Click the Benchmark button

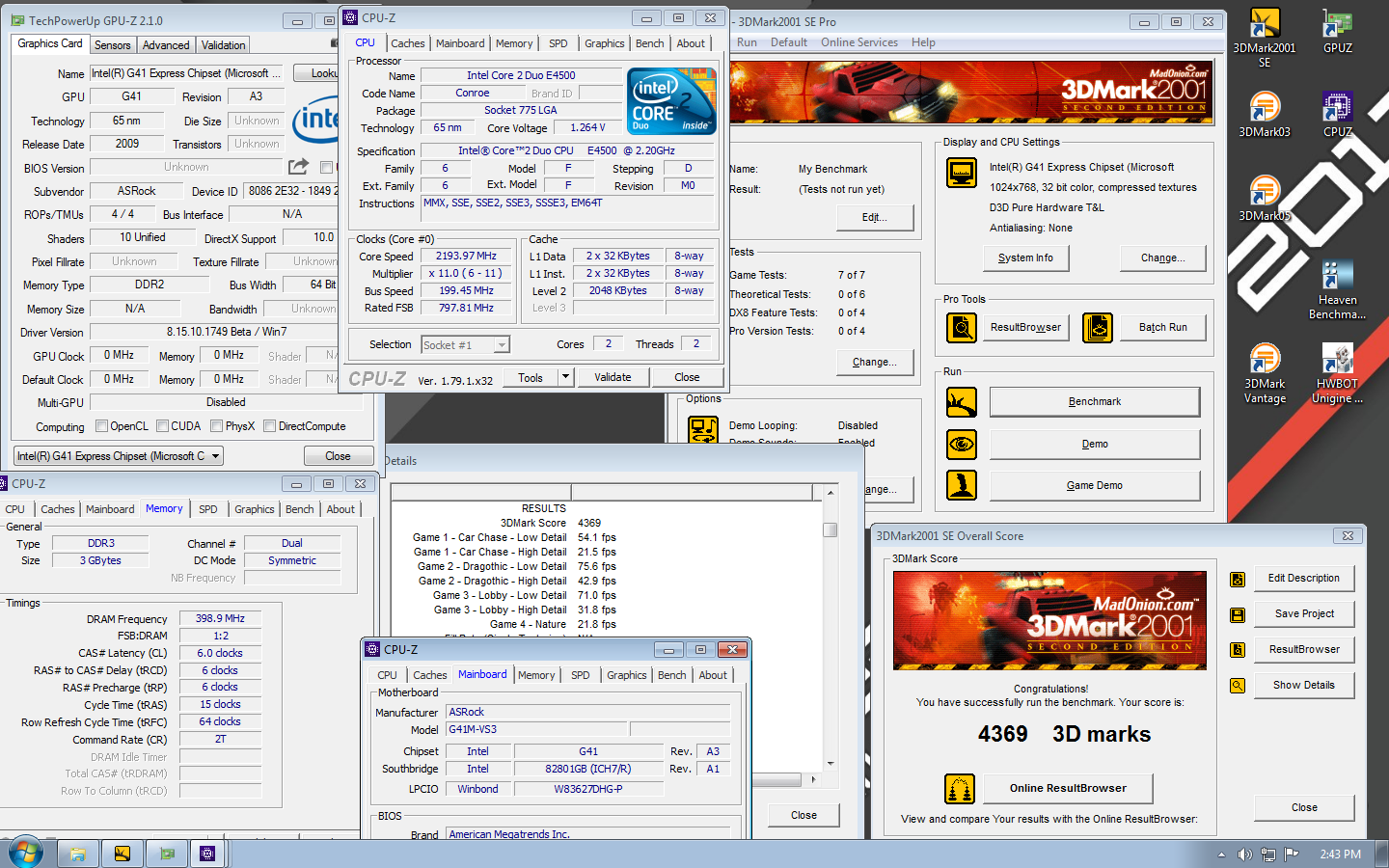pos(1095,402)
